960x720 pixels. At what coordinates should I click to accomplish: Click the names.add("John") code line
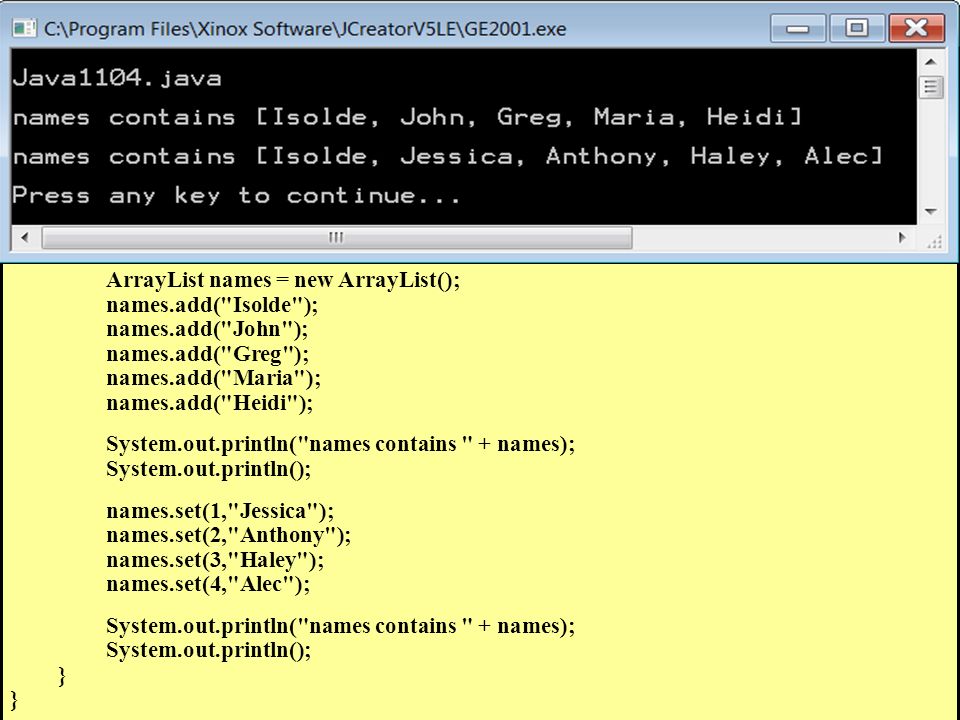[x=207, y=329]
